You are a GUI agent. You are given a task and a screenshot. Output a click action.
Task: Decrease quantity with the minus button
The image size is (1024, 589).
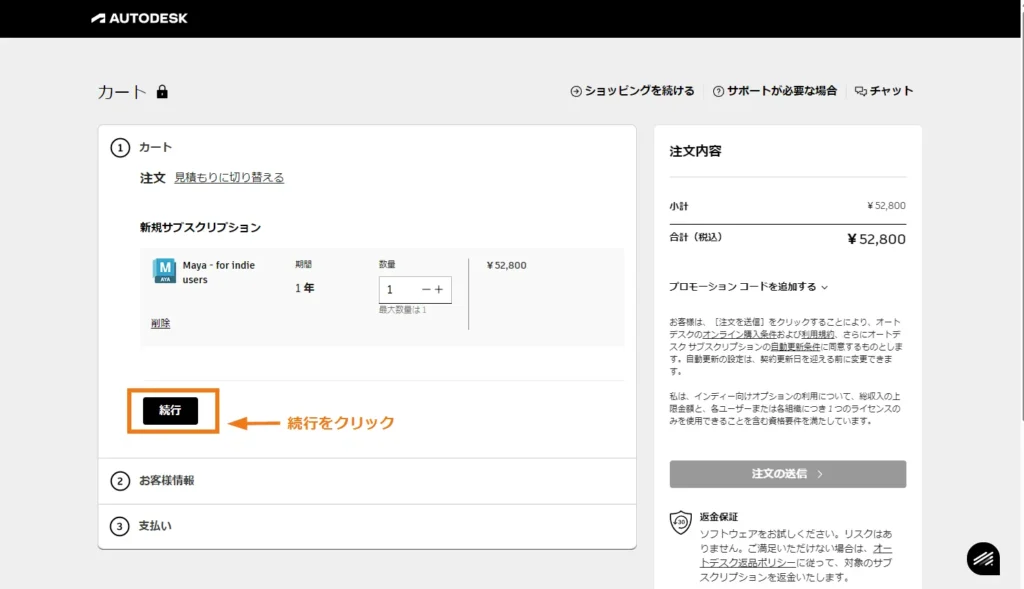pyautogui.click(x=426, y=290)
